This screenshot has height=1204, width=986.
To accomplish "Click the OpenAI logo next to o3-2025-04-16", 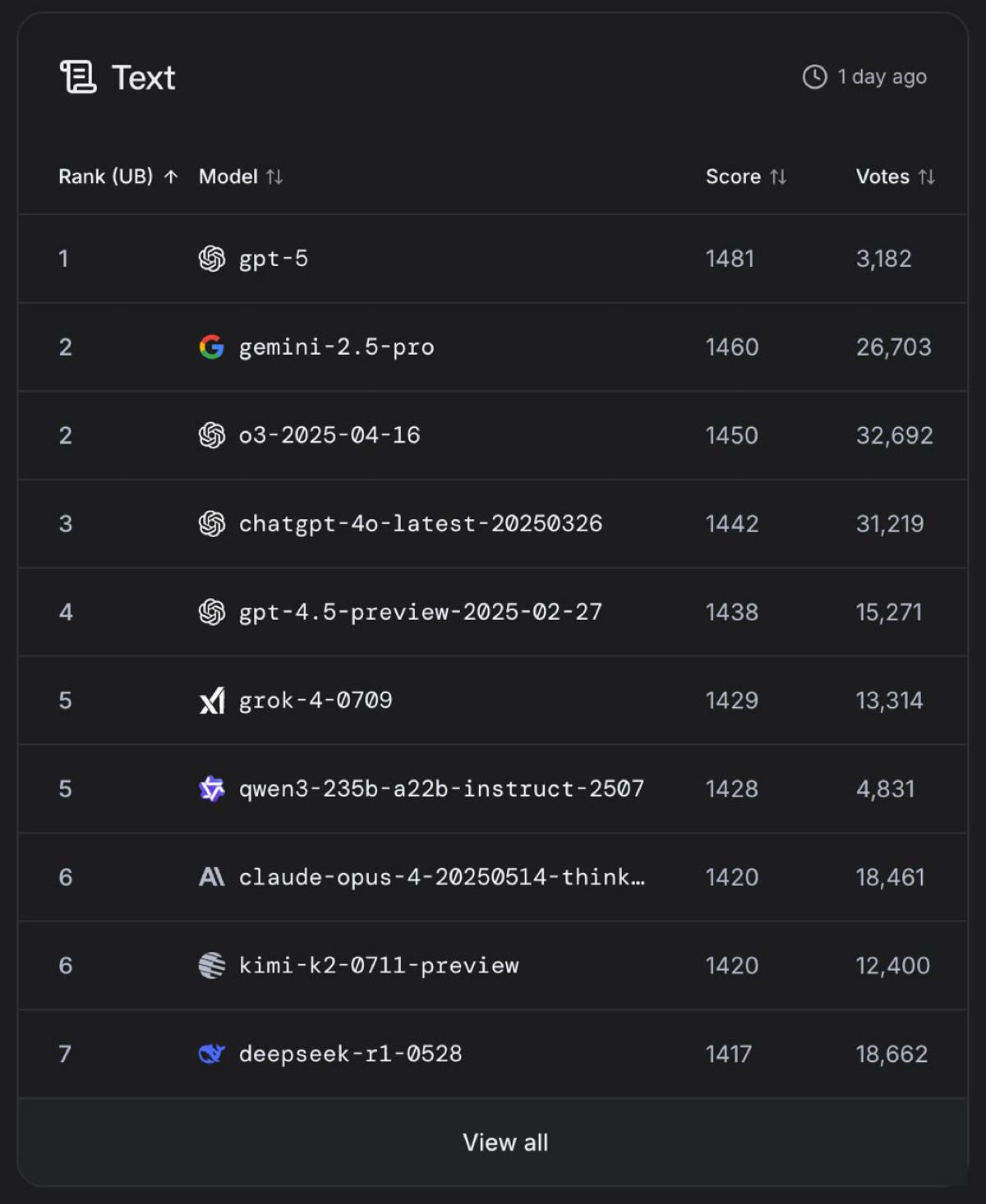I will click(x=212, y=435).
